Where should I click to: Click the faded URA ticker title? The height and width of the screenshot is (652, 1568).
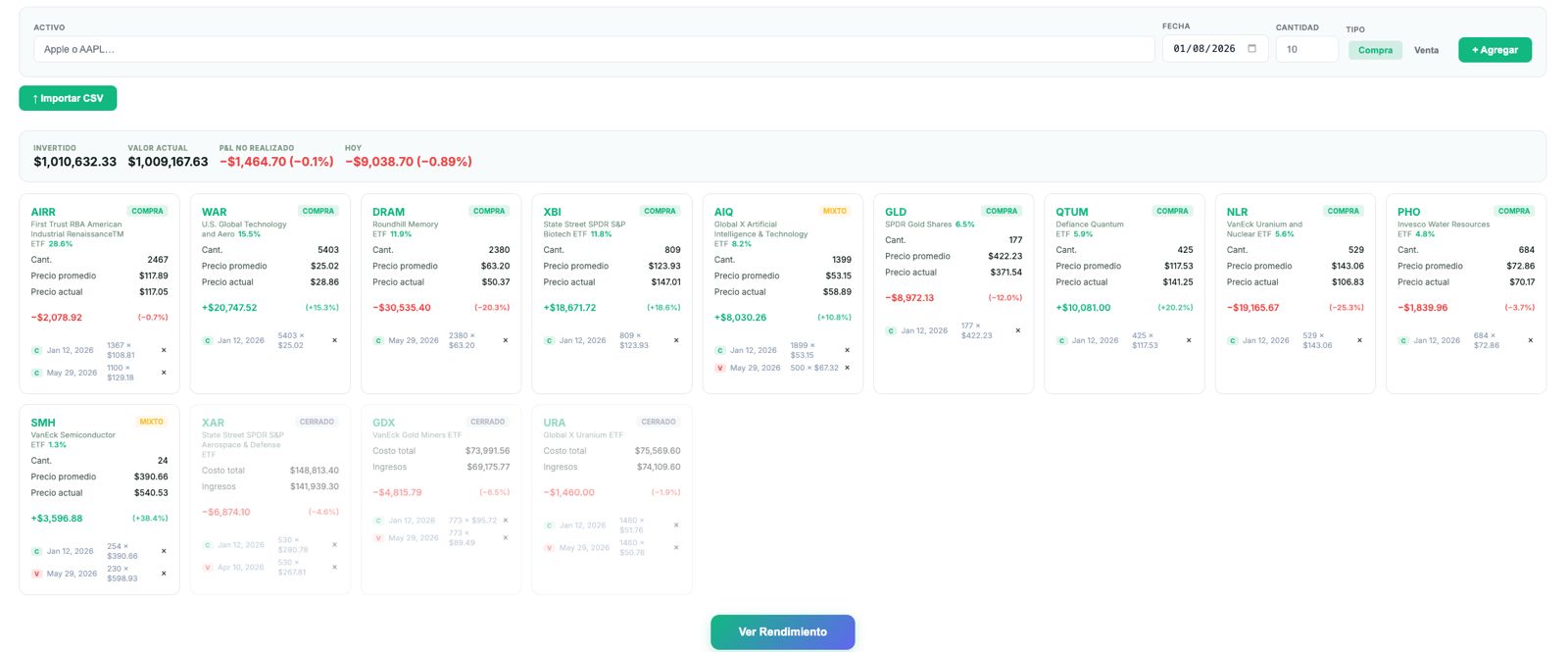[x=555, y=423]
